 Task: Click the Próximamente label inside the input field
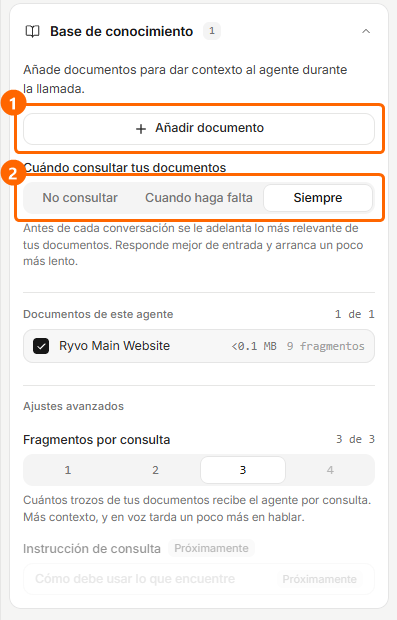pos(319,579)
